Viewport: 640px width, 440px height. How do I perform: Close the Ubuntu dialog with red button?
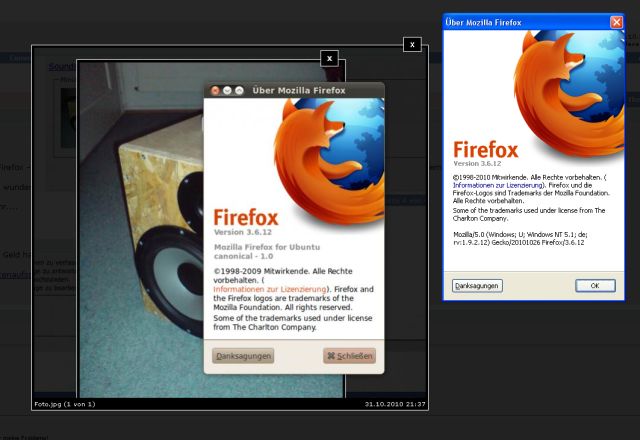(x=215, y=90)
